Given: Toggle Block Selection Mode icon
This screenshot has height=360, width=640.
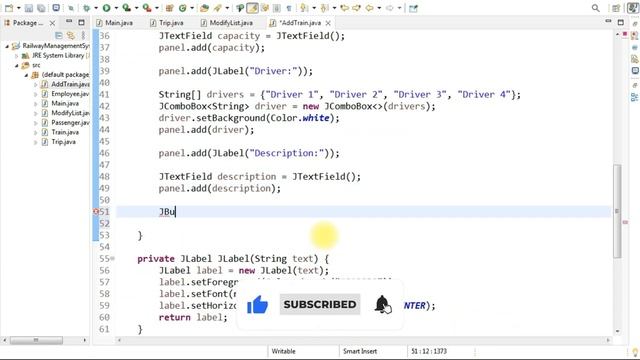Looking at the screenshot, I should click(277, 8).
